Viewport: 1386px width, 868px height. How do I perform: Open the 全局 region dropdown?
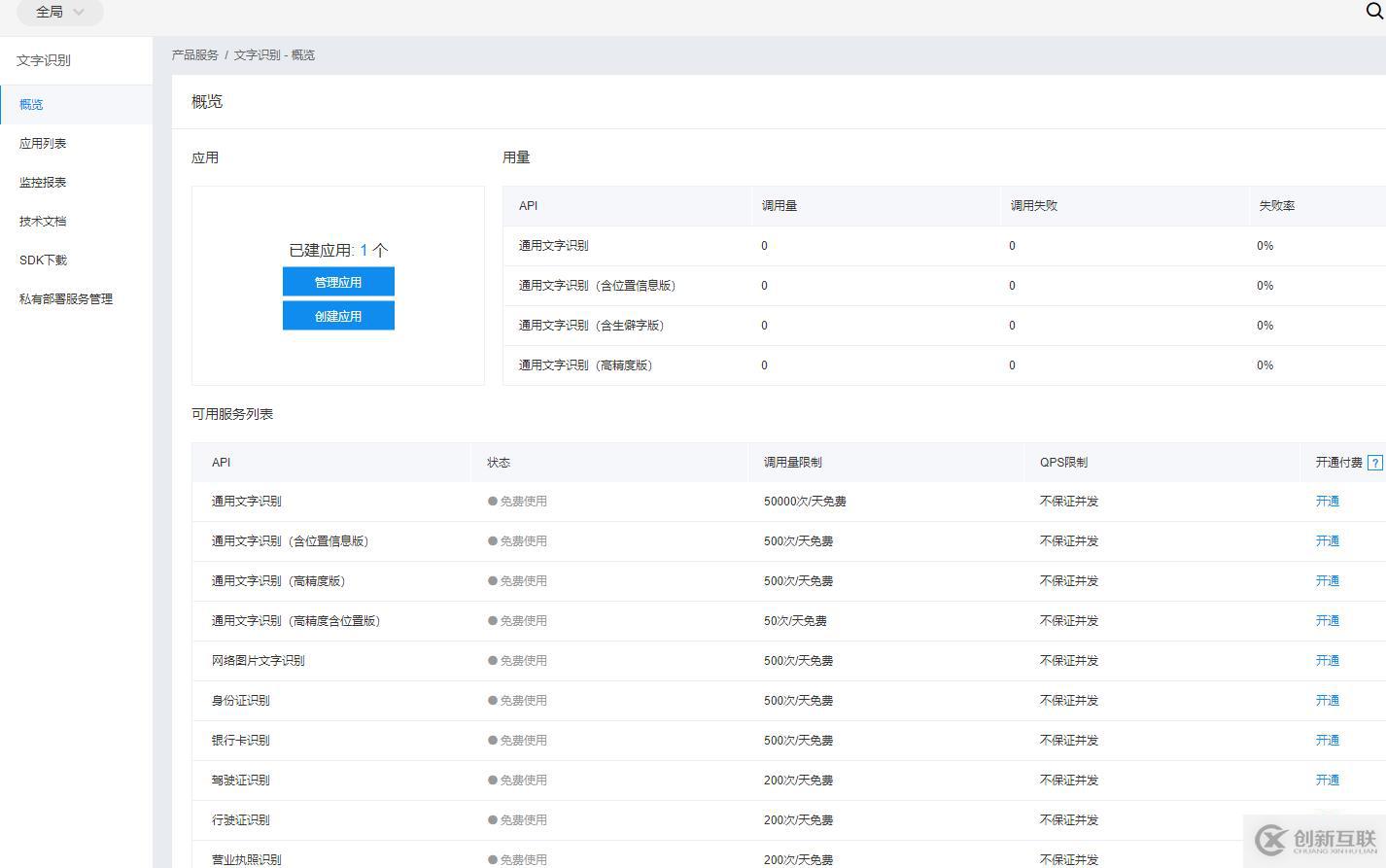(59, 12)
